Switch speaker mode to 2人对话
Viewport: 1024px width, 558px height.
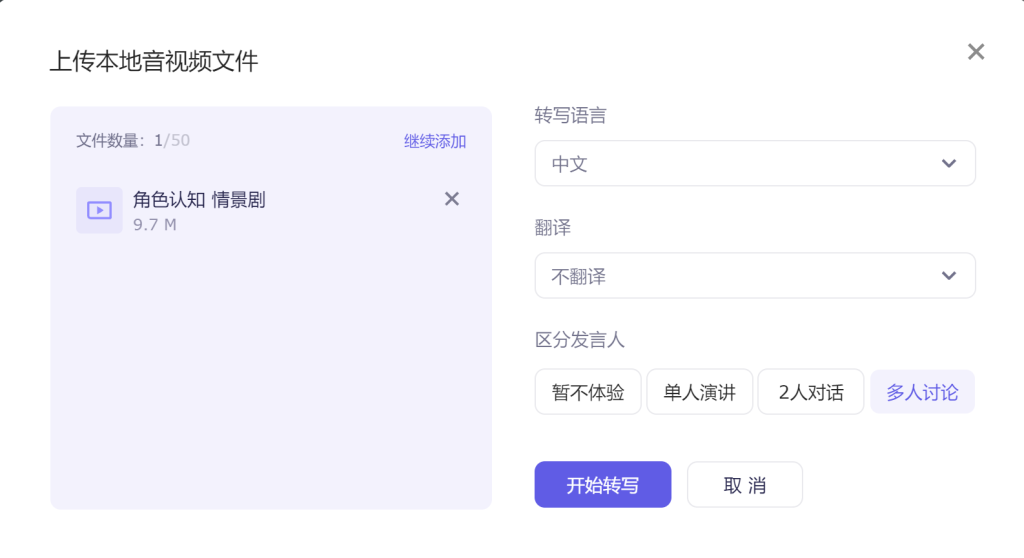click(x=810, y=392)
